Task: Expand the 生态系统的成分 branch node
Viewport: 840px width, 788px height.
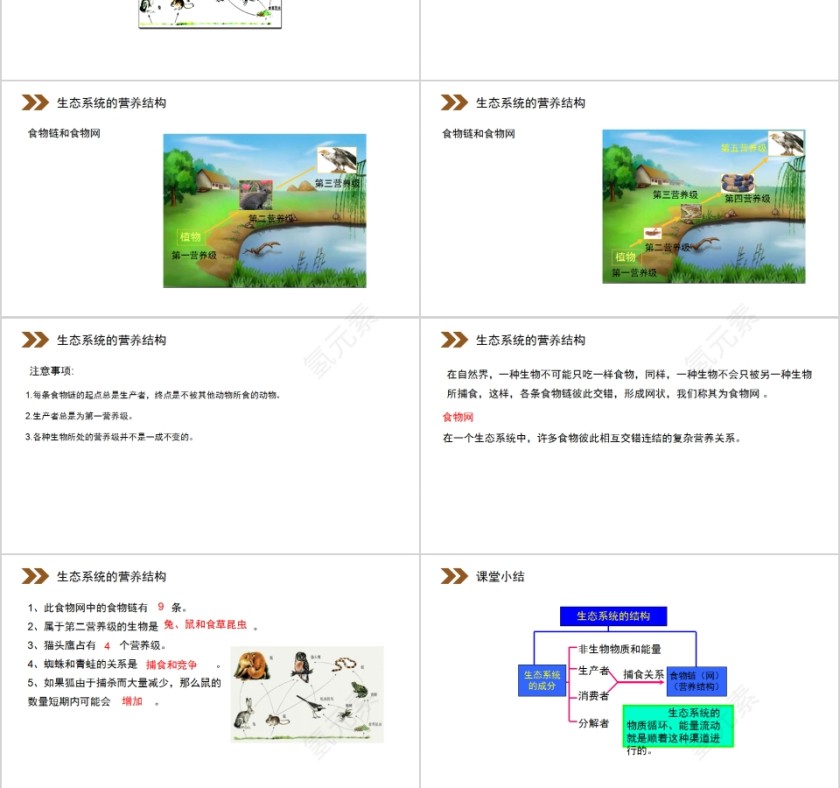Action: click(542, 680)
